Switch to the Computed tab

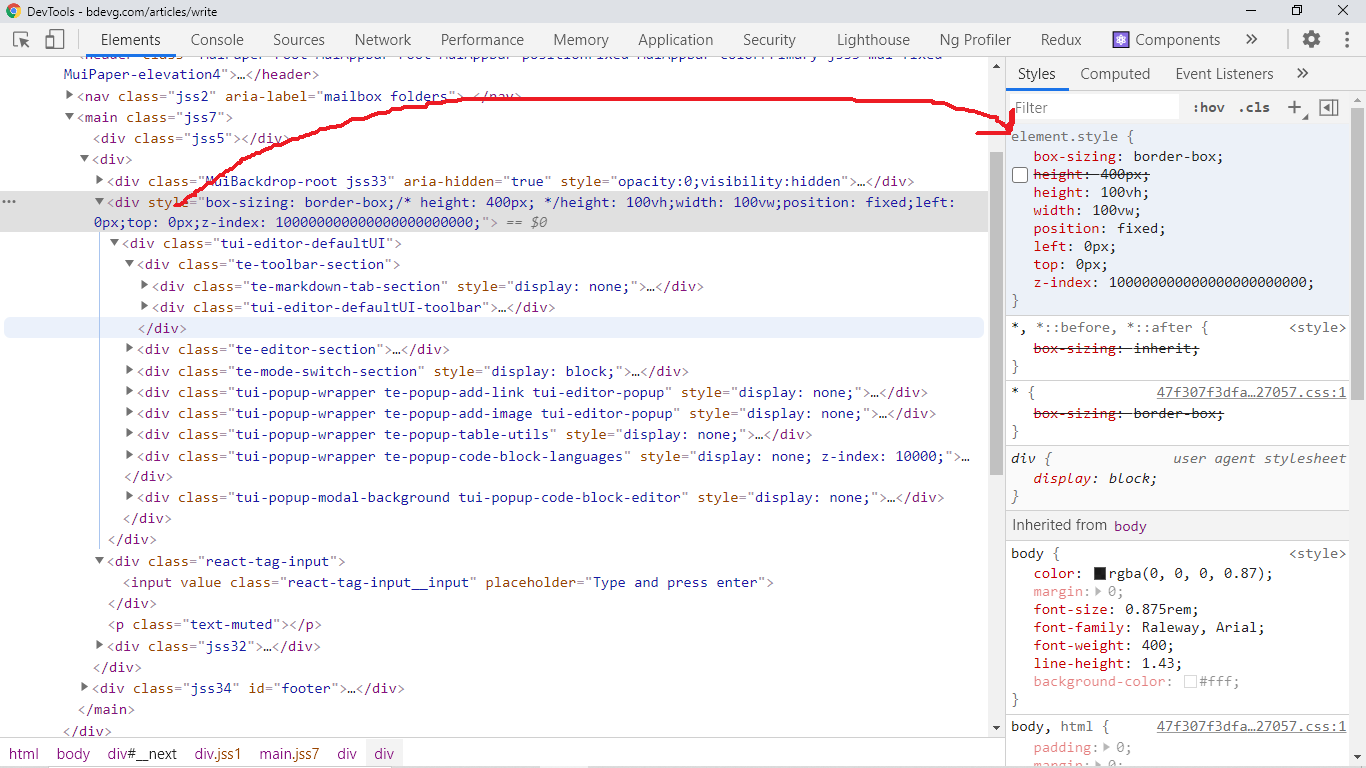[1115, 73]
